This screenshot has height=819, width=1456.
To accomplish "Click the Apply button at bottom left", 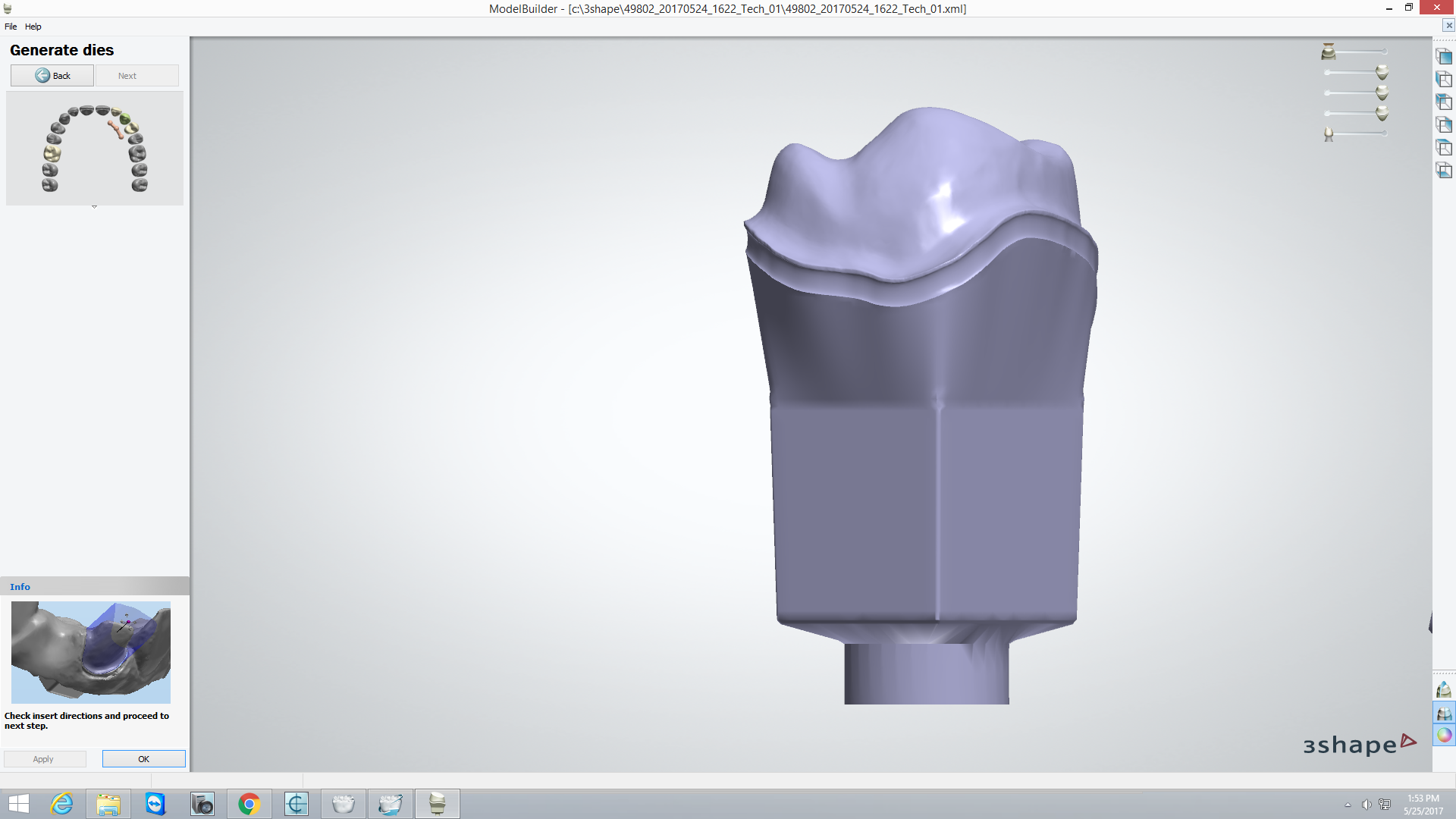I will point(44,758).
